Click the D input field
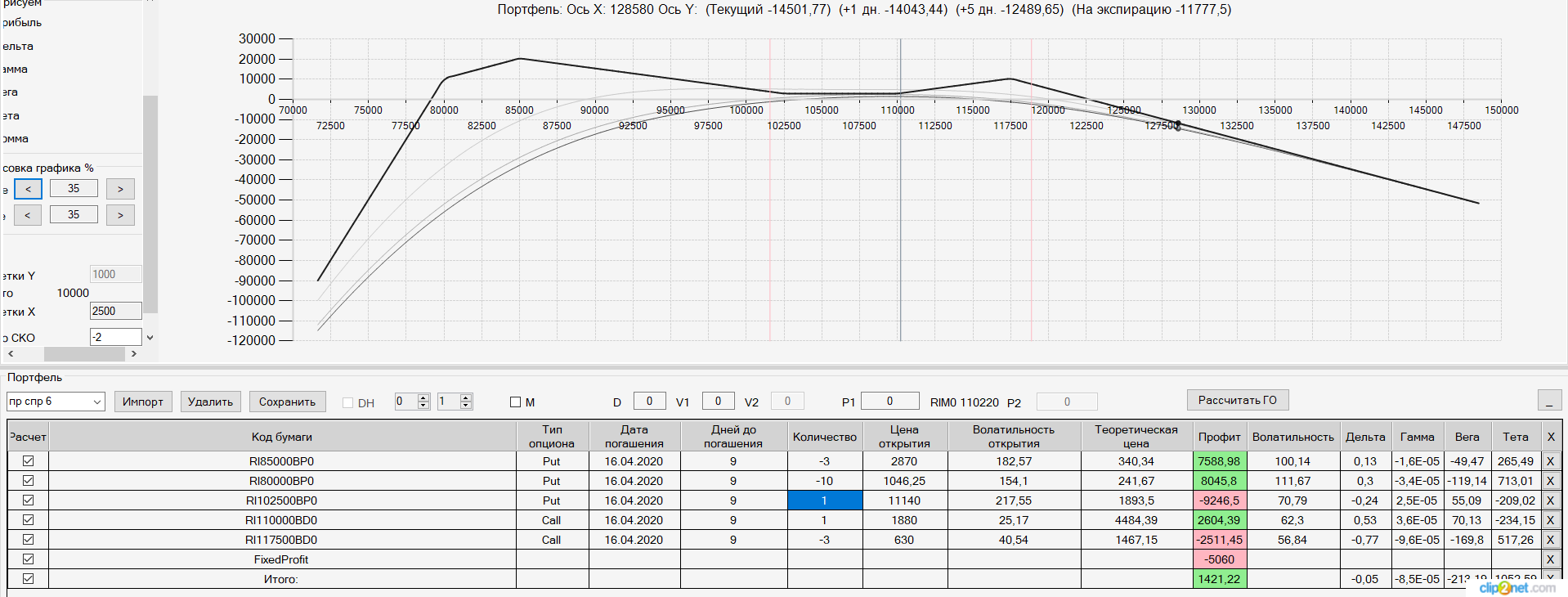1568x597 pixels. pos(650,402)
